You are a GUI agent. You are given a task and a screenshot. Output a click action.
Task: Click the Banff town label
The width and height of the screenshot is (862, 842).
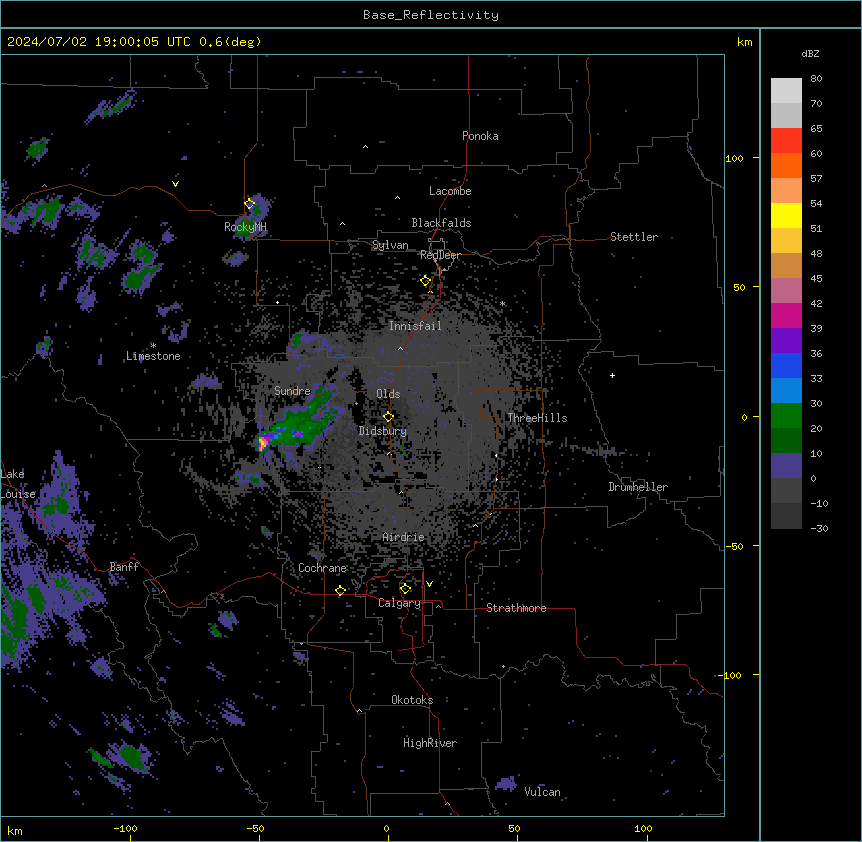tap(124, 567)
